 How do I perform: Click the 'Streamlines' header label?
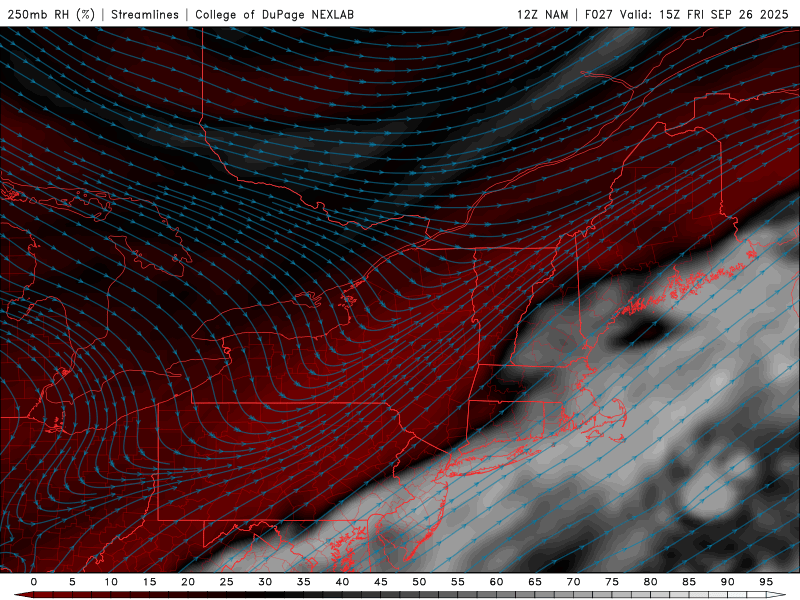coord(145,14)
